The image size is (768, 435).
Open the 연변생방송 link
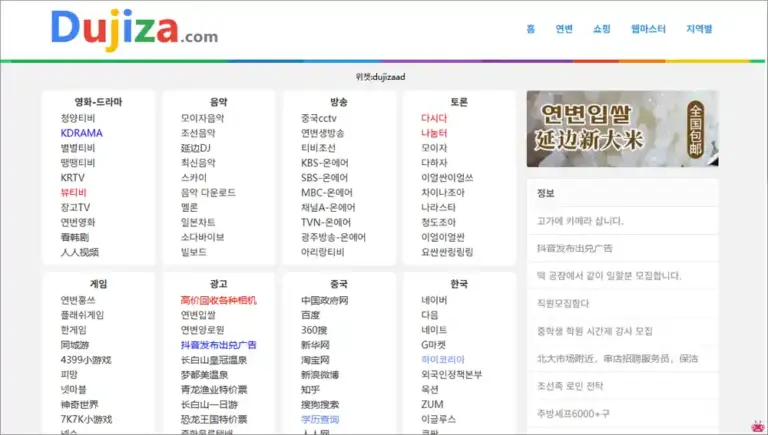pos(322,133)
